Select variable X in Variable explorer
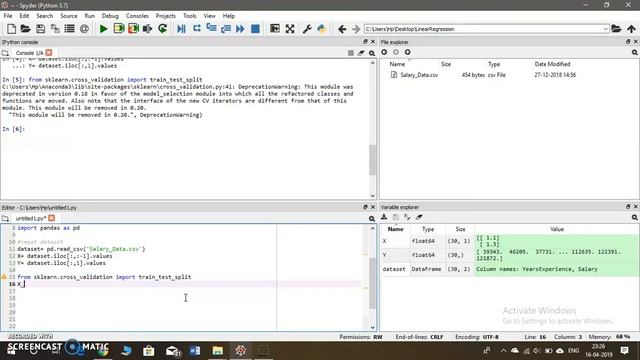This screenshot has height=360, width=640. [510, 241]
